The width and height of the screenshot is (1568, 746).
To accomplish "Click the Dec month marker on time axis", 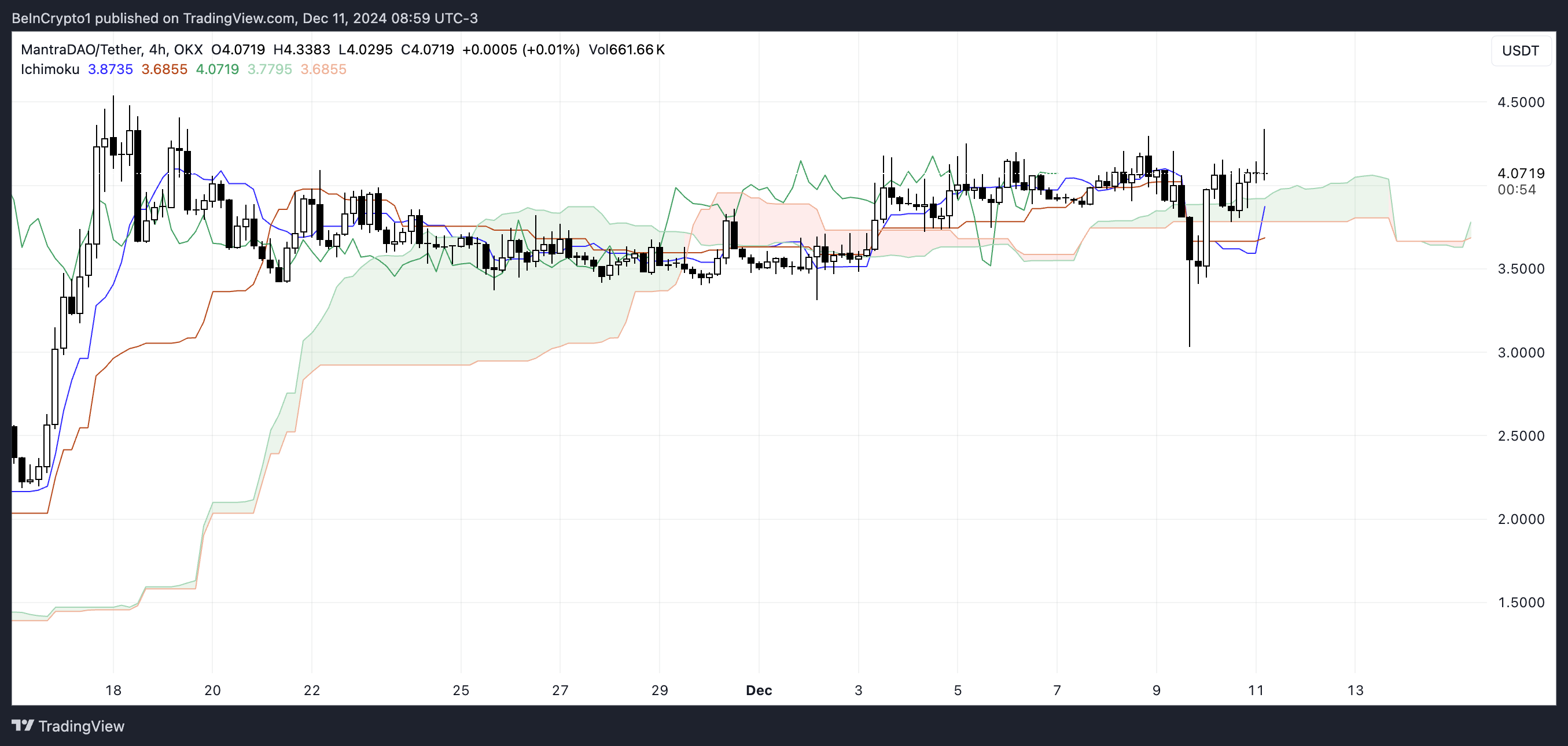I will tap(759, 690).
